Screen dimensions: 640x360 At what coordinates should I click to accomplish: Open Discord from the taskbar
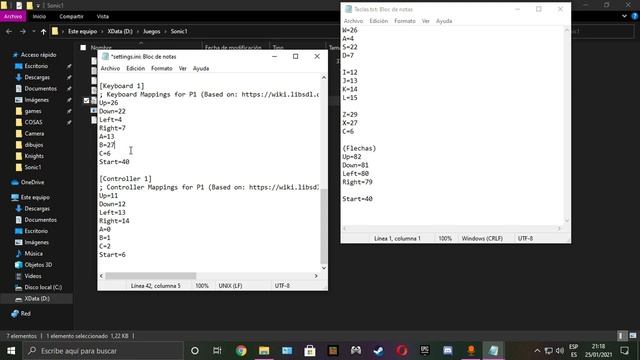coord(448,351)
